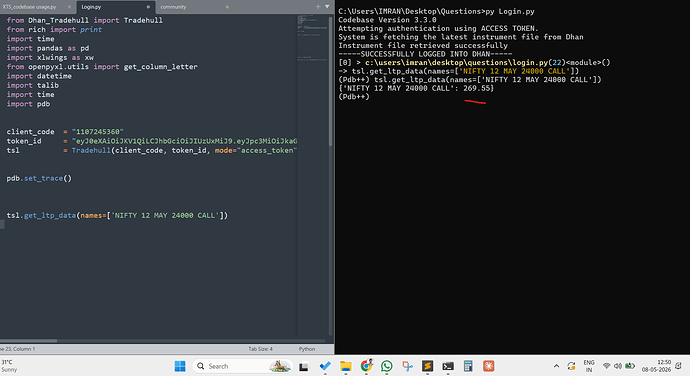
Task: Click the taskbar Search box
Action: point(242,366)
